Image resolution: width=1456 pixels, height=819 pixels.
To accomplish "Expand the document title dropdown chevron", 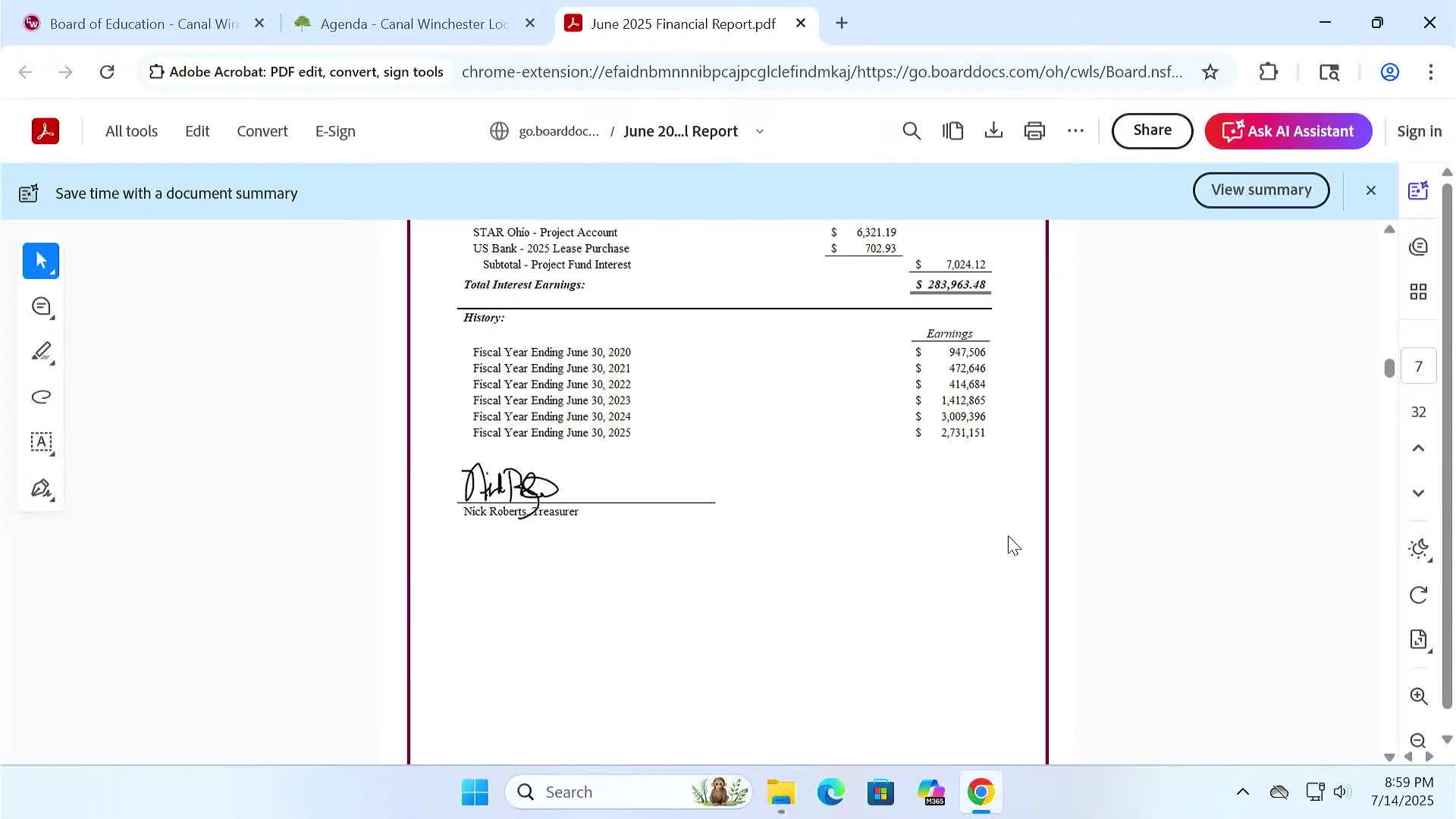I will tap(760, 131).
